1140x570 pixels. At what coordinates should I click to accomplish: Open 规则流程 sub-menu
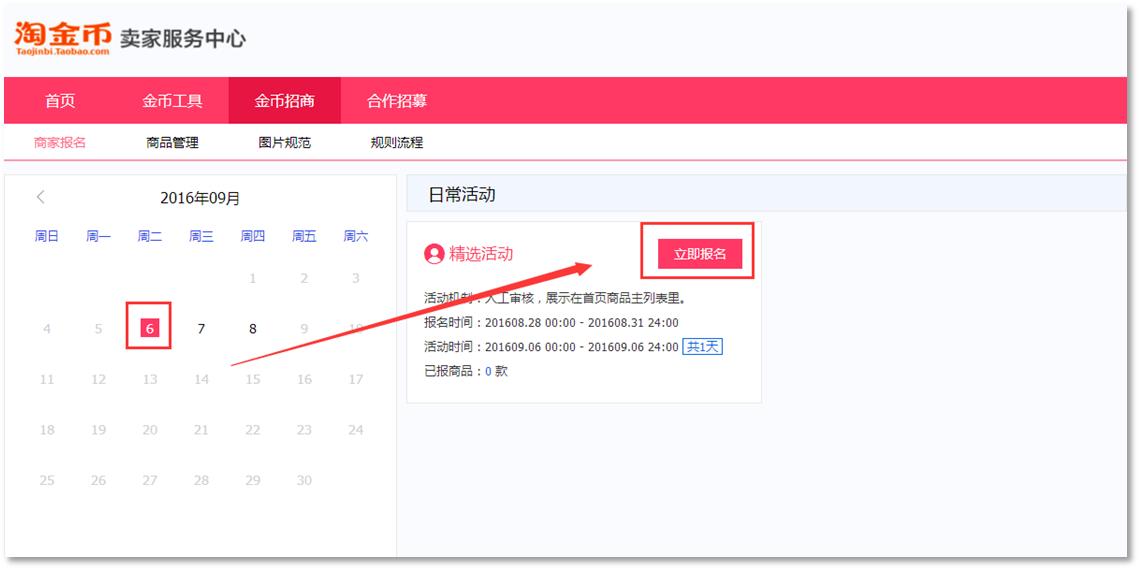pyautogui.click(x=397, y=142)
